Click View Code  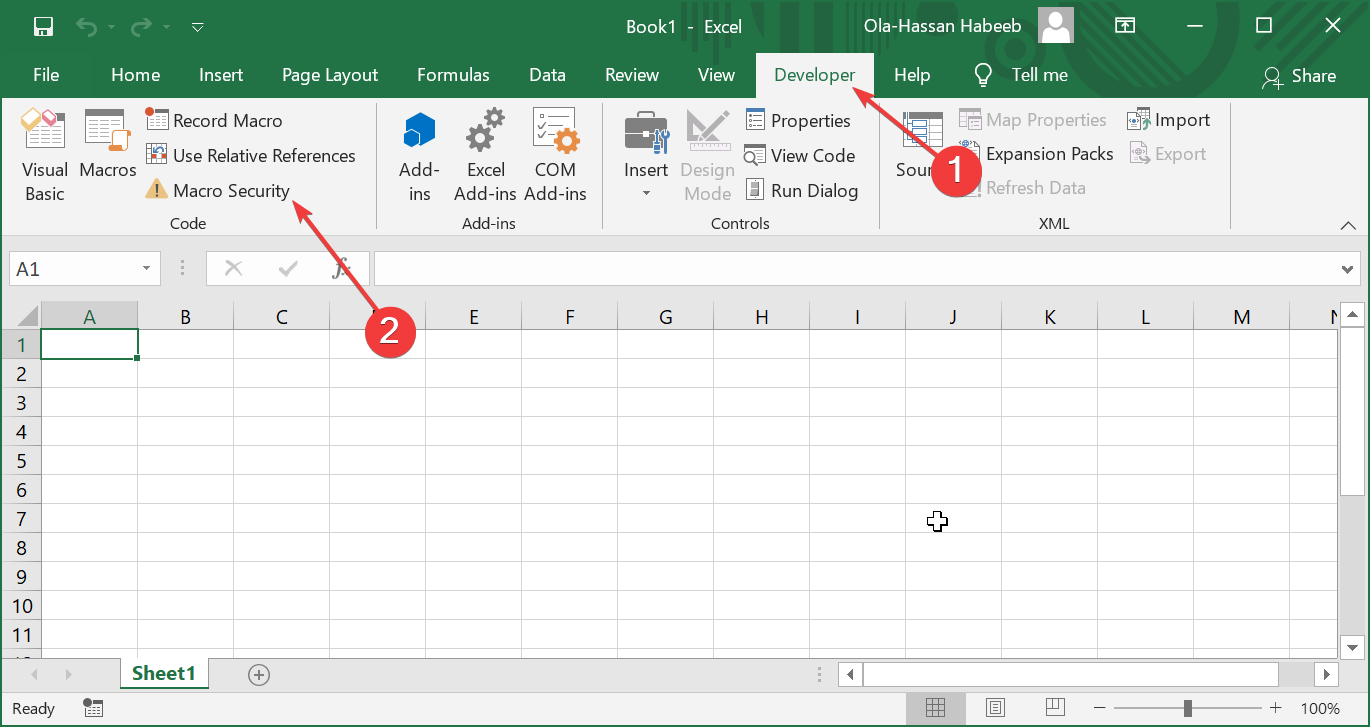pos(800,155)
